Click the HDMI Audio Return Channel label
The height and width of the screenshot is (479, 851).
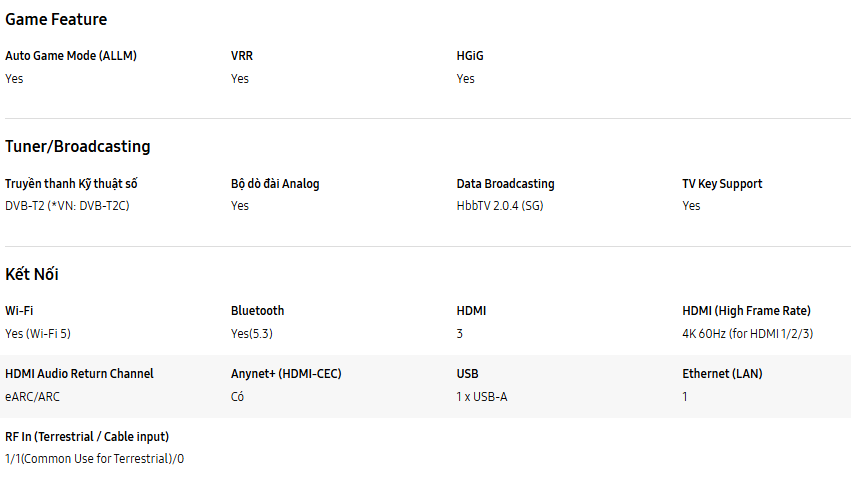pos(79,374)
